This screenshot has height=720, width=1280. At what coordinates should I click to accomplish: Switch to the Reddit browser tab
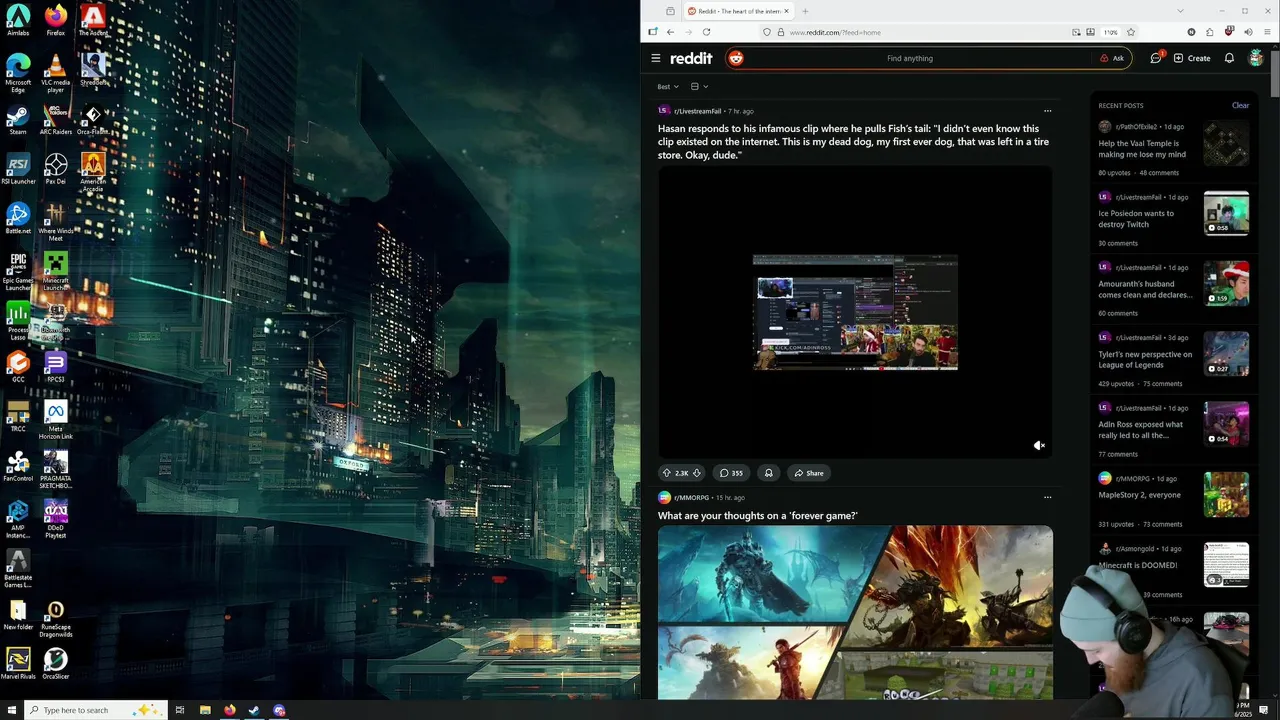tap(738, 11)
